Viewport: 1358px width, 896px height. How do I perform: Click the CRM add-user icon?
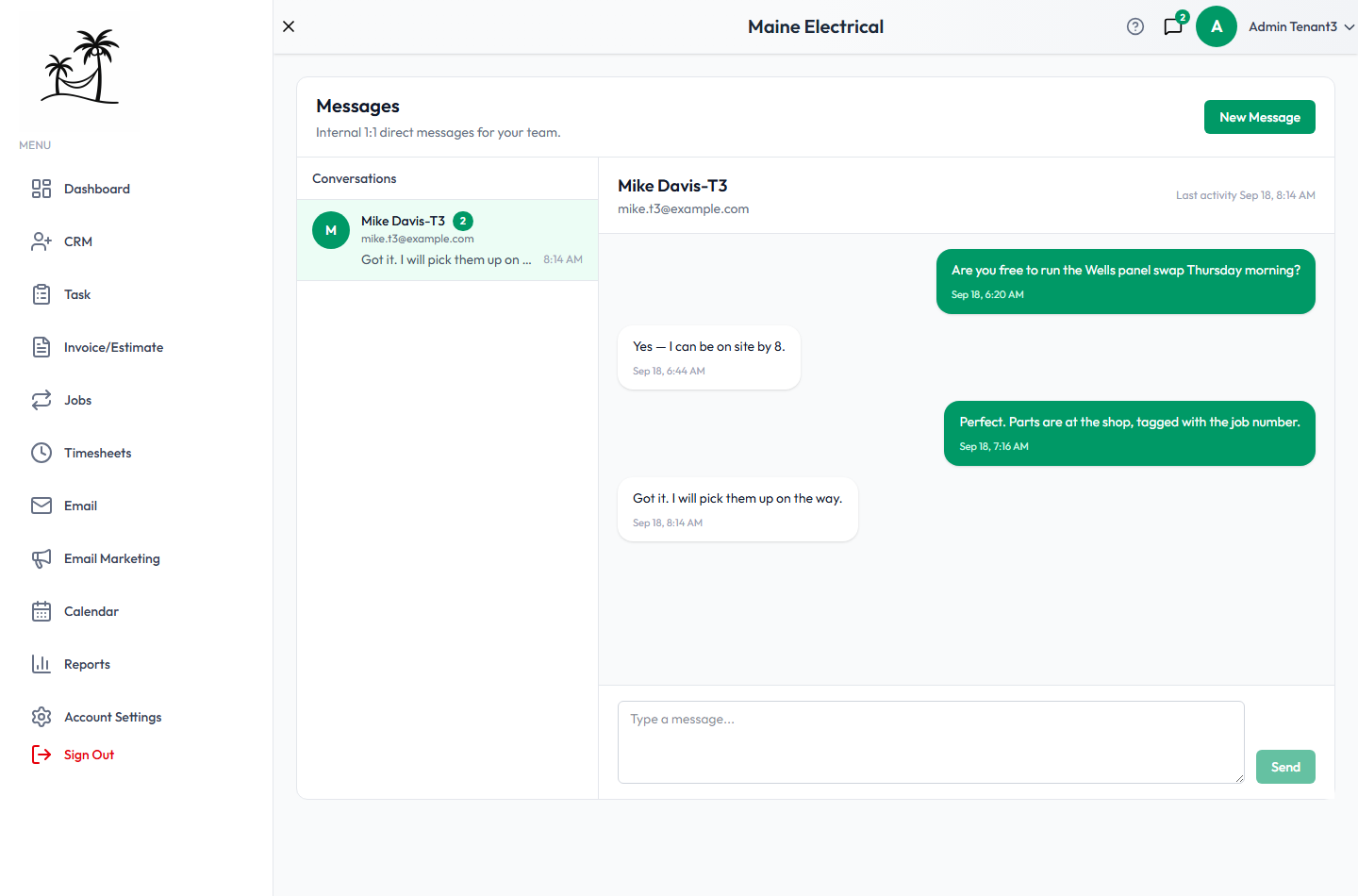pos(41,241)
